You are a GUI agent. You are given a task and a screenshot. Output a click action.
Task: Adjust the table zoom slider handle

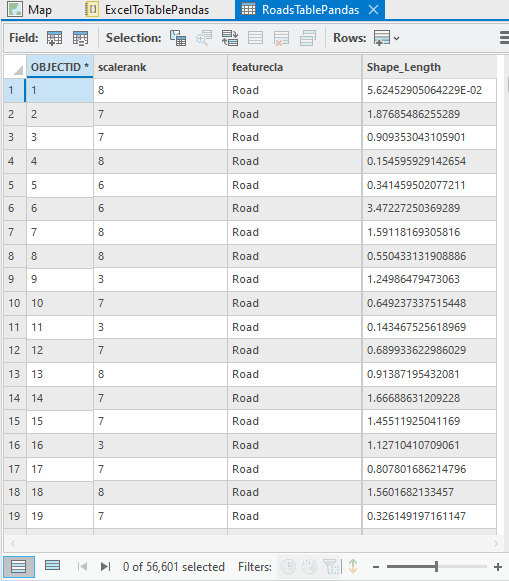click(x=436, y=567)
